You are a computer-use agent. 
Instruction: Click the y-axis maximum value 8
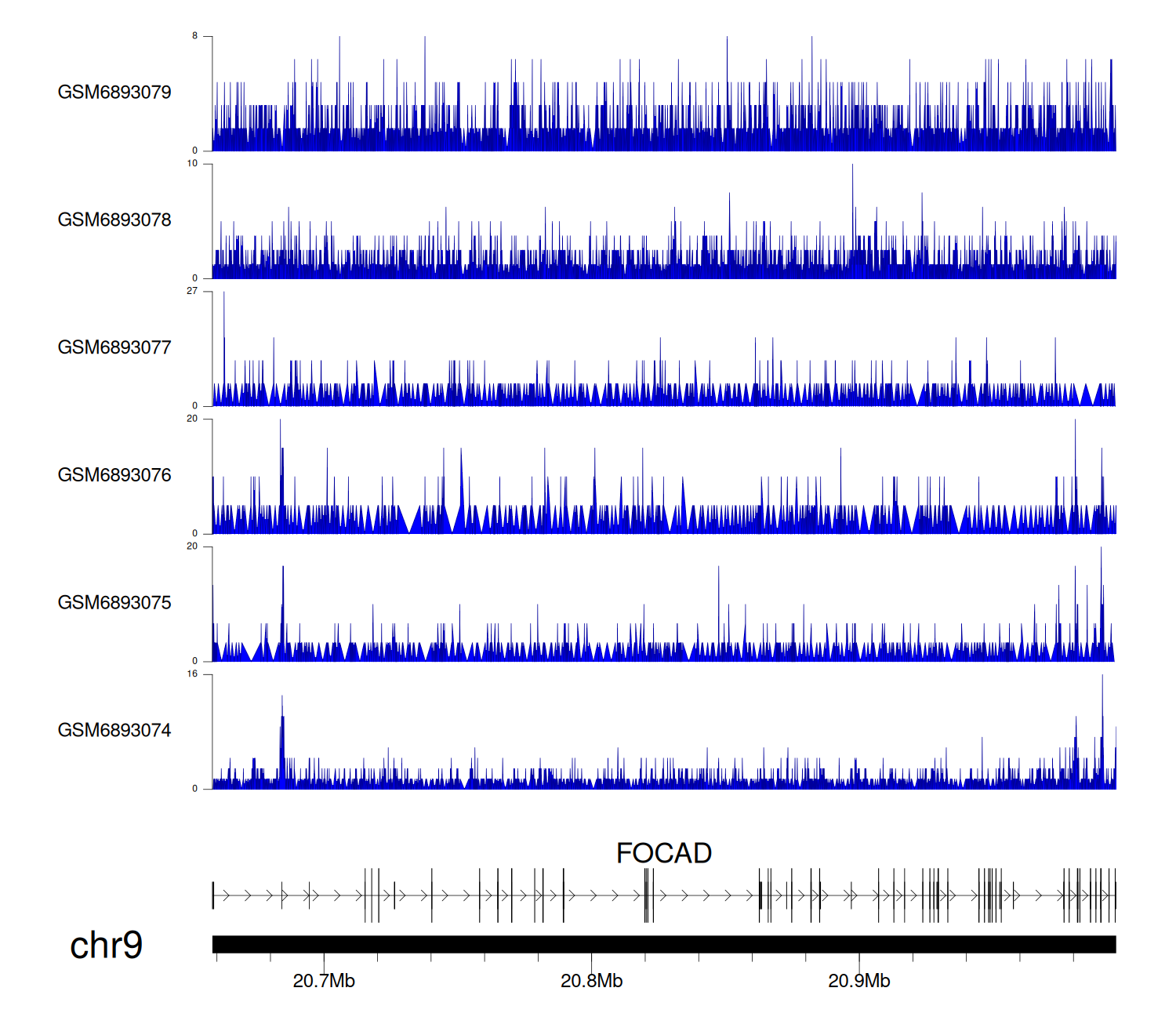pyautogui.click(x=194, y=36)
